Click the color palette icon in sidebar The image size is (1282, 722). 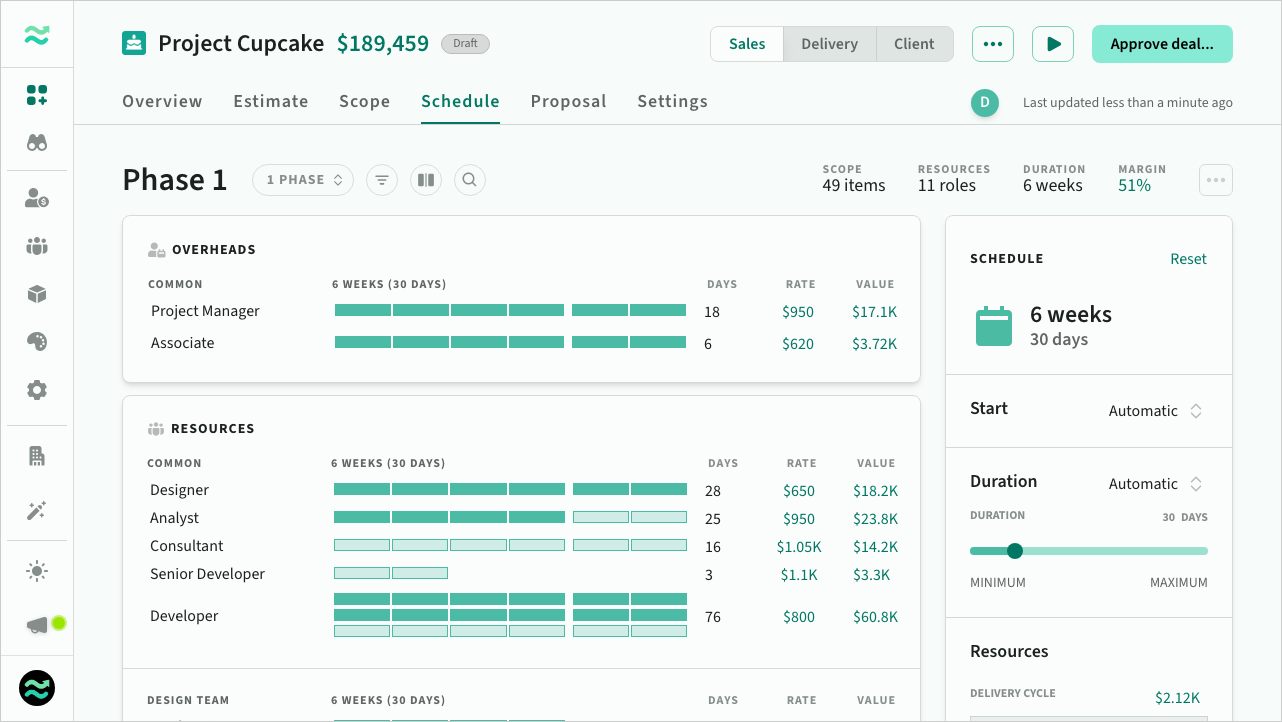[37, 342]
